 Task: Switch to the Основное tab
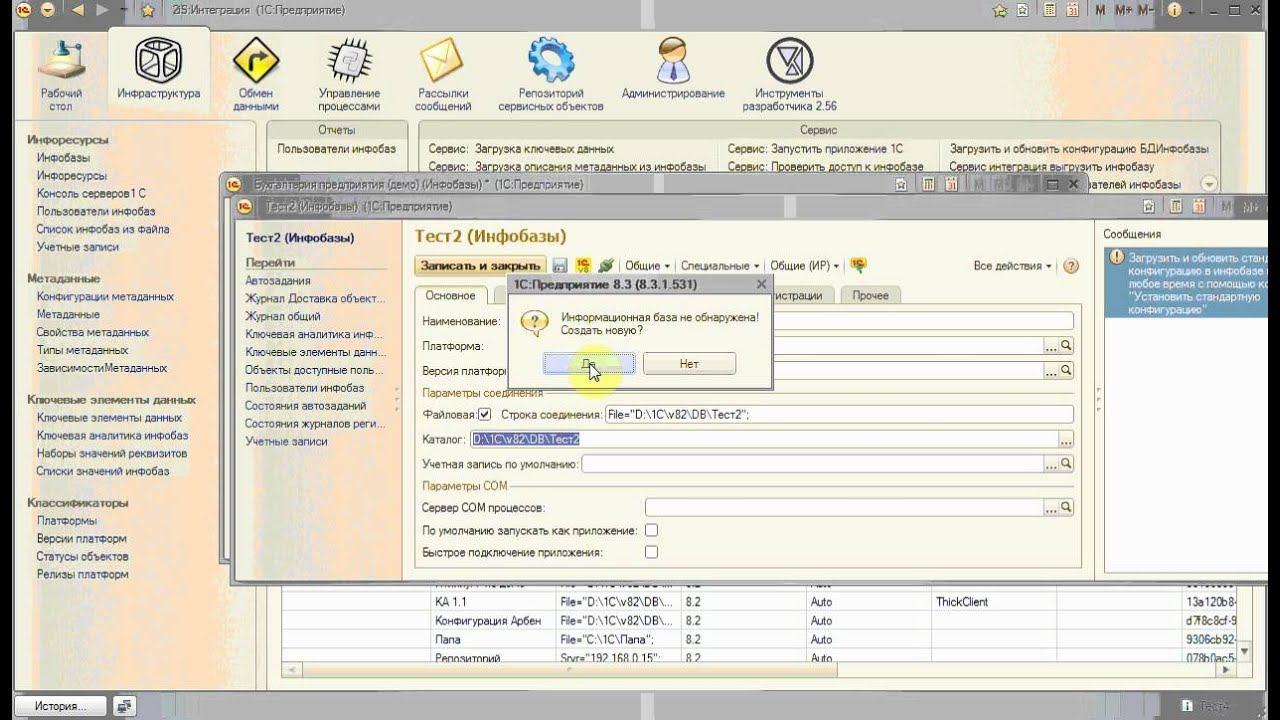click(450, 295)
